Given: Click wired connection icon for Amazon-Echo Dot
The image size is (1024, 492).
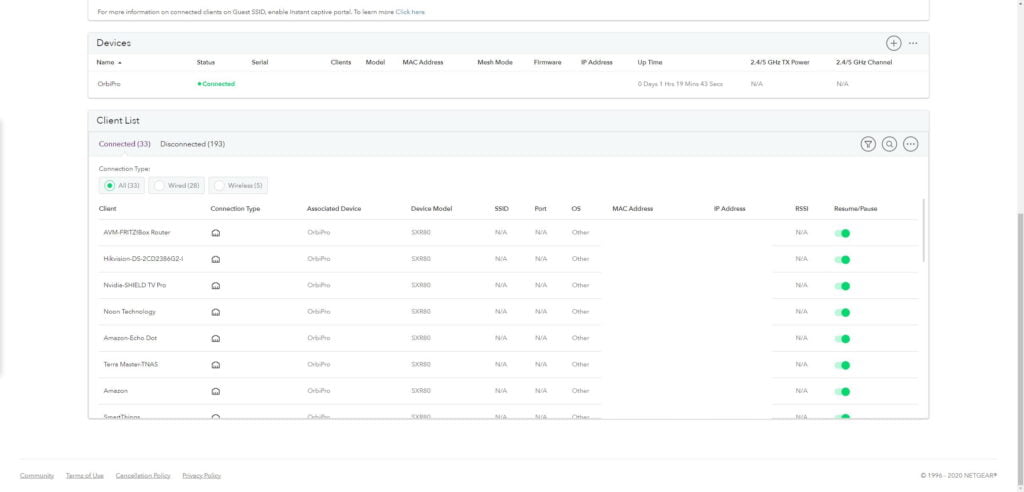Looking at the screenshot, I should tap(215, 339).
